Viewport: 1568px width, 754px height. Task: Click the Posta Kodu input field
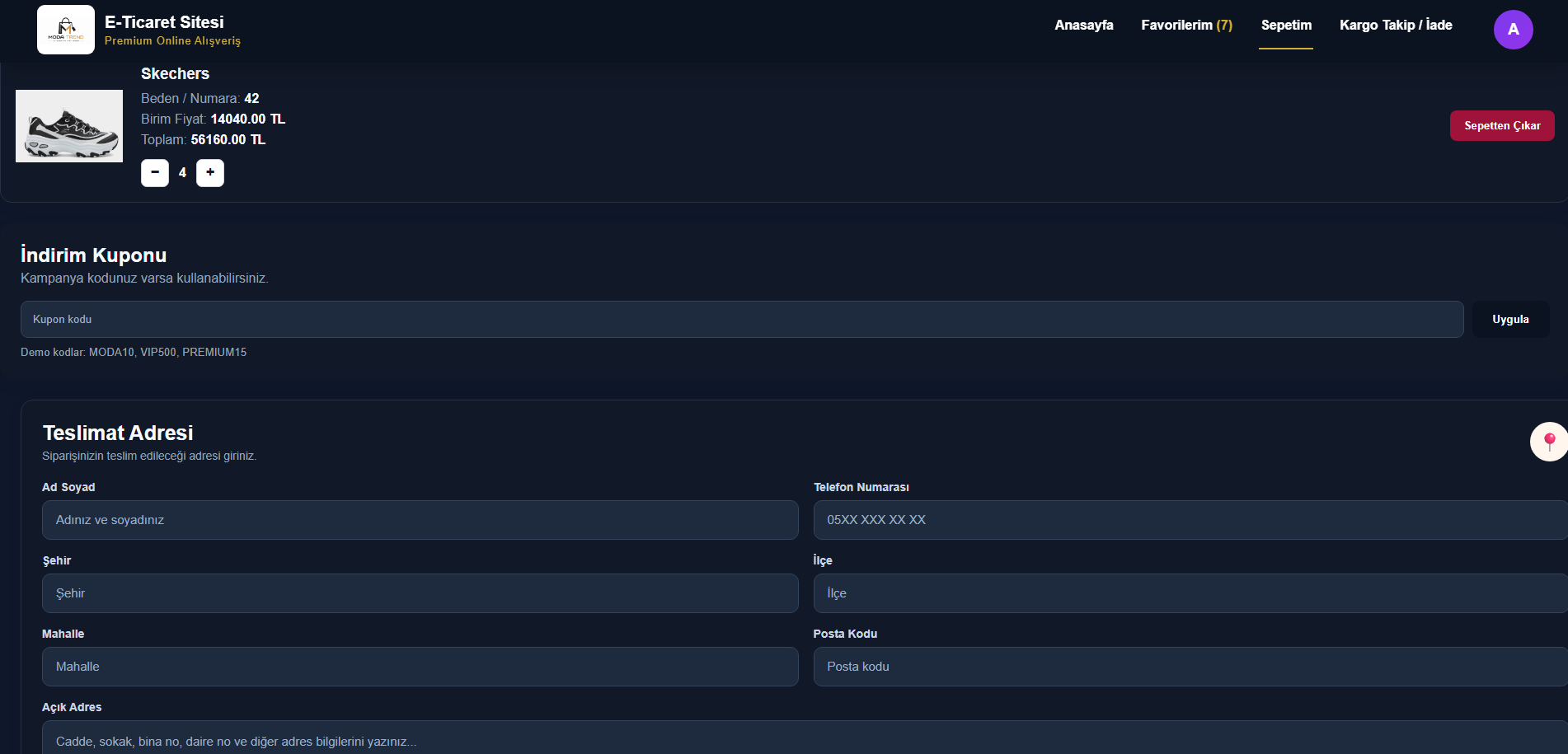[x=1190, y=667]
